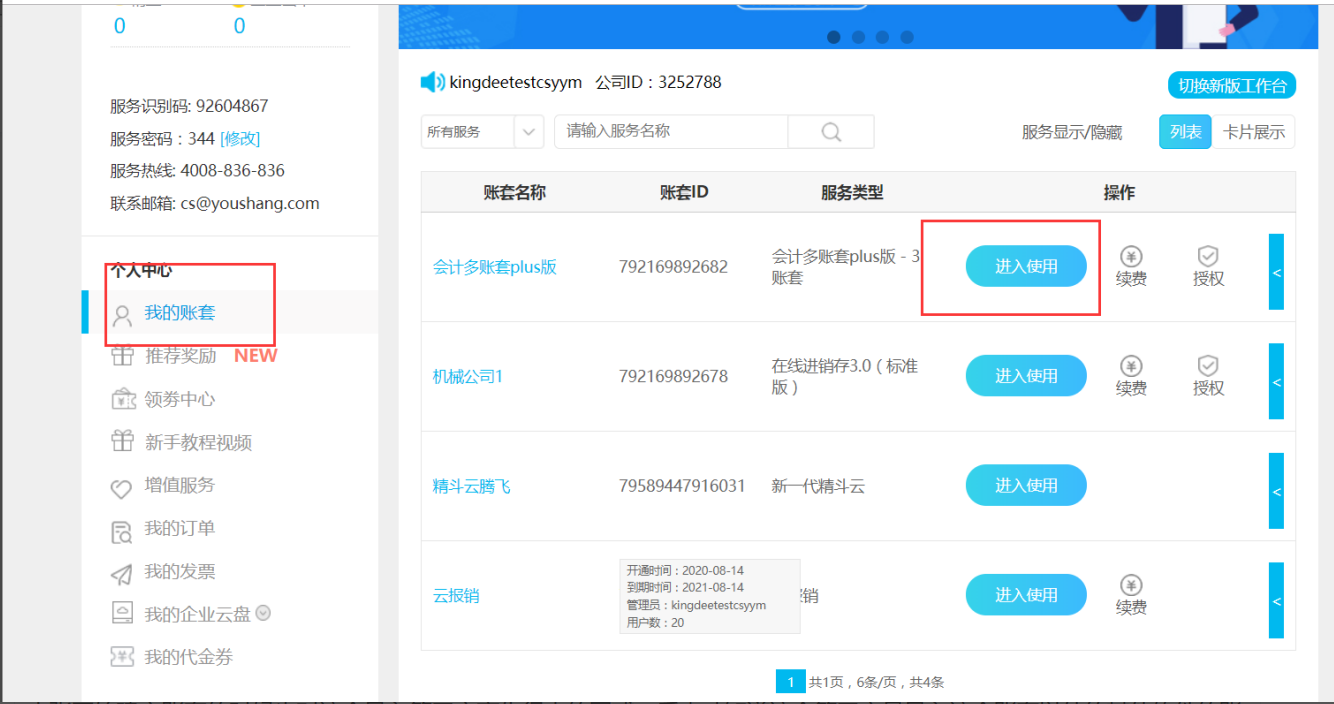The height and width of the screenshot is (704, 1334).
Task: Select second carousel dot in banner
Action: 858,37
